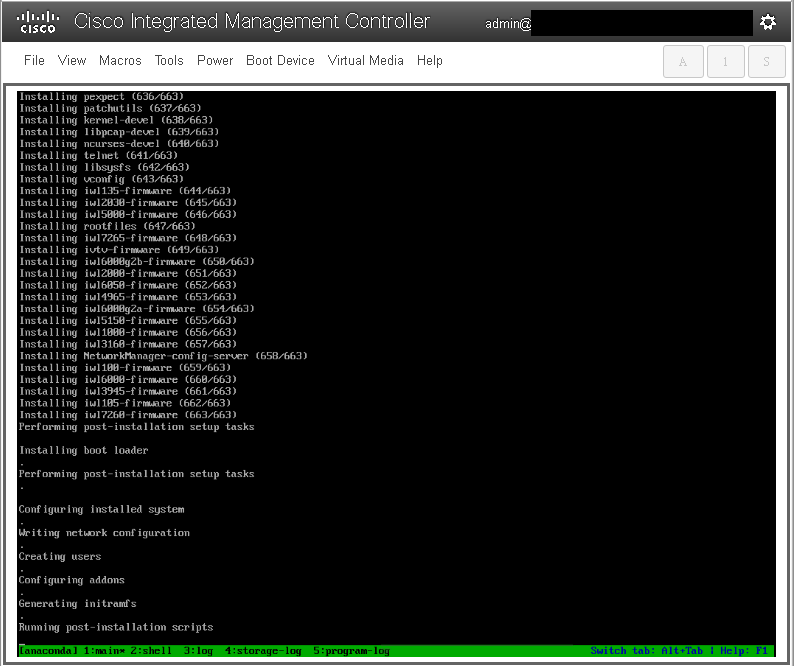Click 'Installing pexpect (636/663)' line
The width and height of the screenshot is (794, 666).
pos(101,97)
